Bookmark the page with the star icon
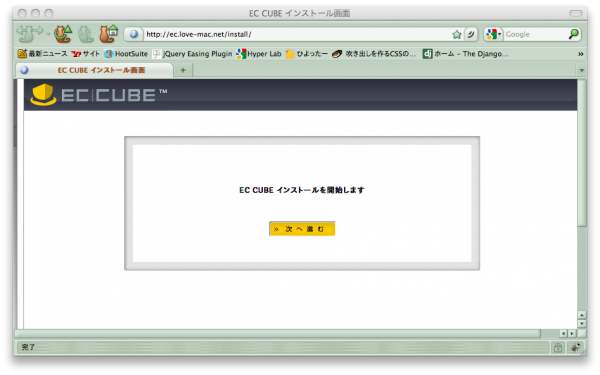The image size is (600, 375). click(457, 34)
